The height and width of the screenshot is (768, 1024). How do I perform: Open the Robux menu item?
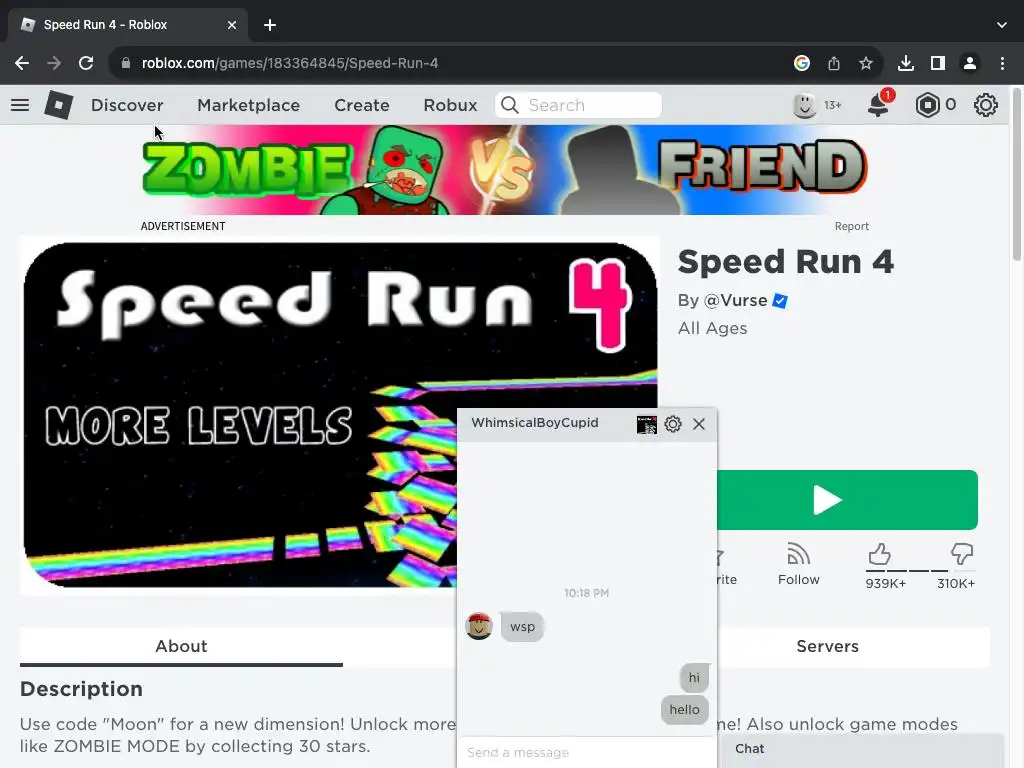coord(450,105)
